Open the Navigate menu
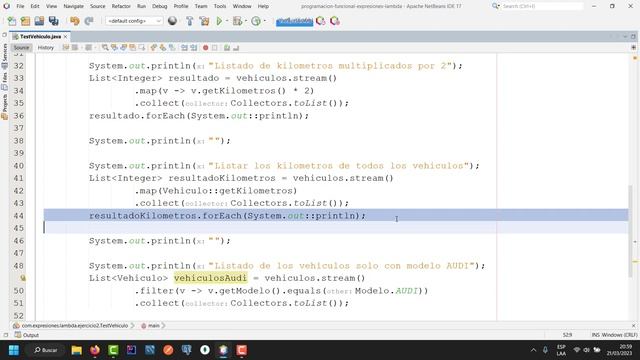This screenshot has height=360, width=640. (x=73, y=6)
